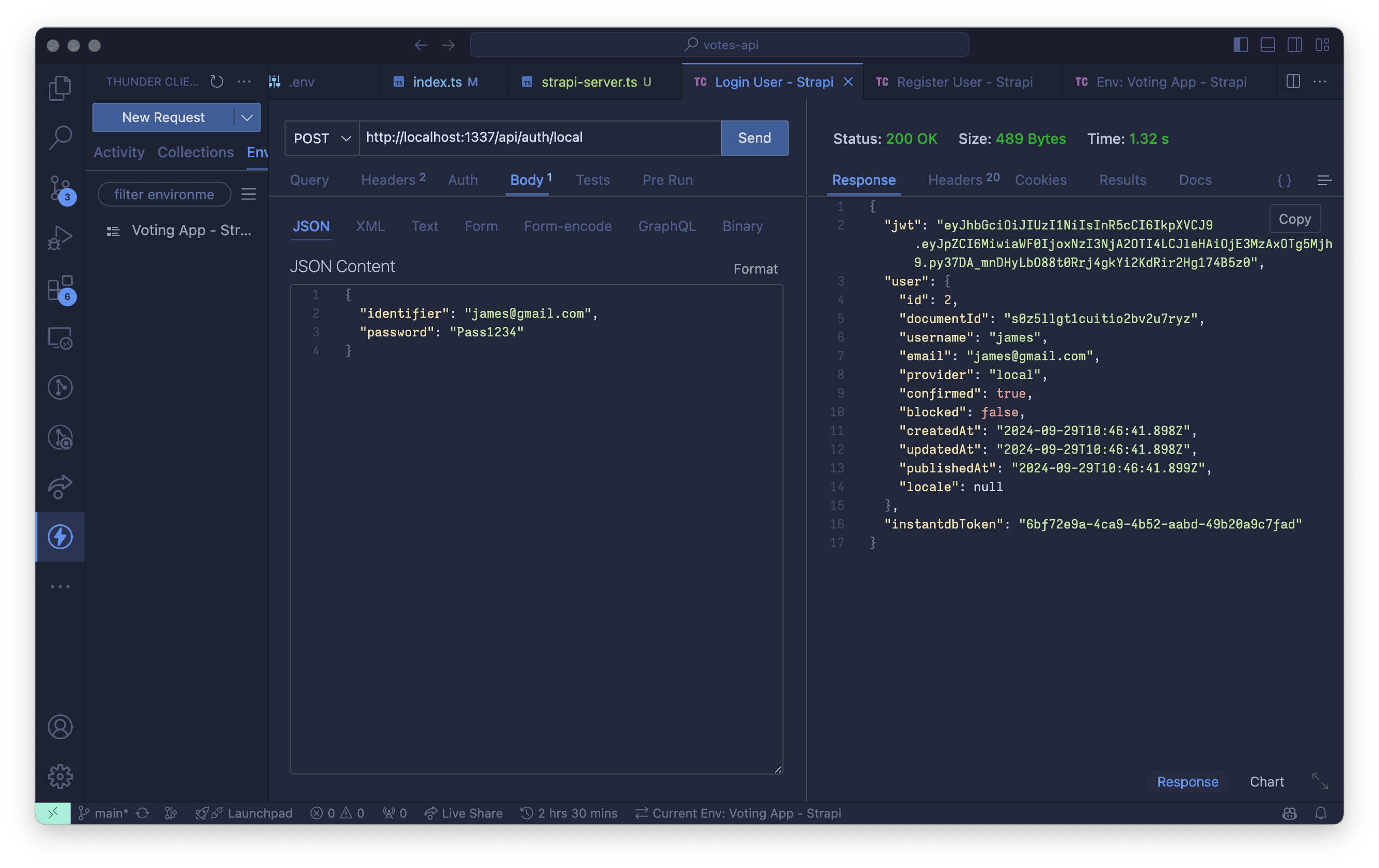This screenshot has height=868, width=1379.
Task: Expand the New Request dropdown arrow
Action: (x=247, y=117)
